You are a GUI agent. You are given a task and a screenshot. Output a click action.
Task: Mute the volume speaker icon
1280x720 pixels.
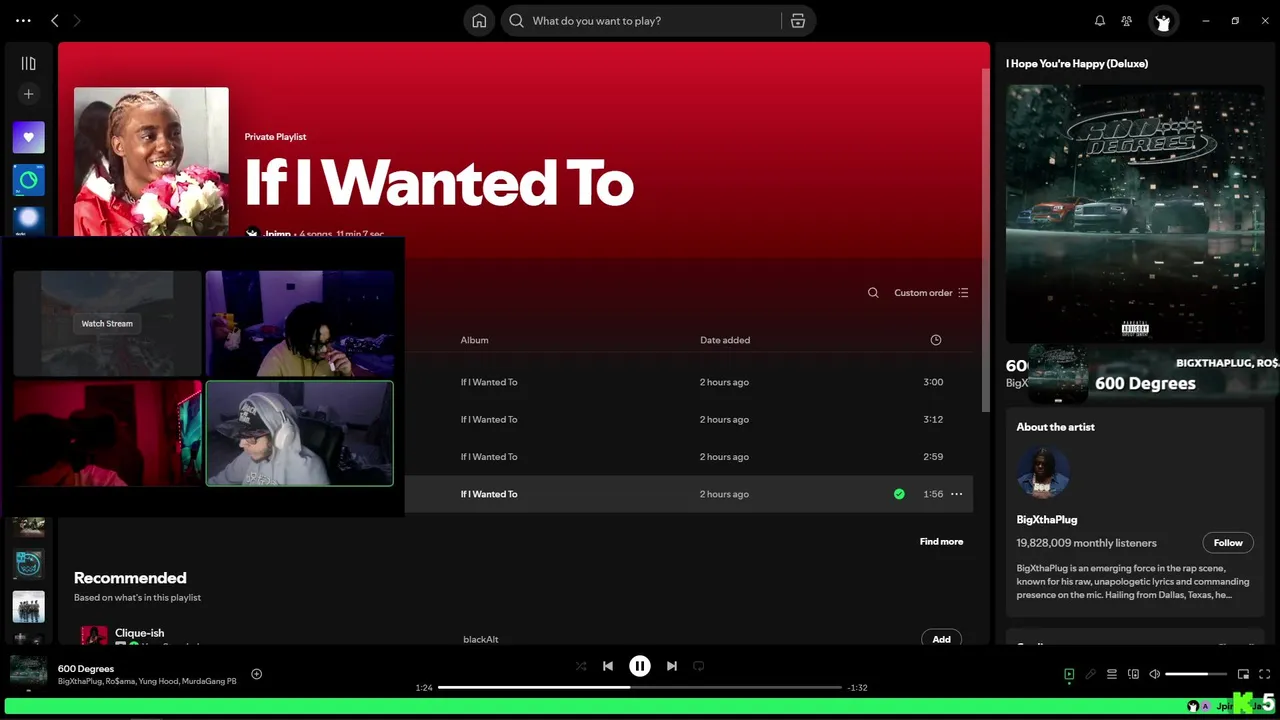1155,674
